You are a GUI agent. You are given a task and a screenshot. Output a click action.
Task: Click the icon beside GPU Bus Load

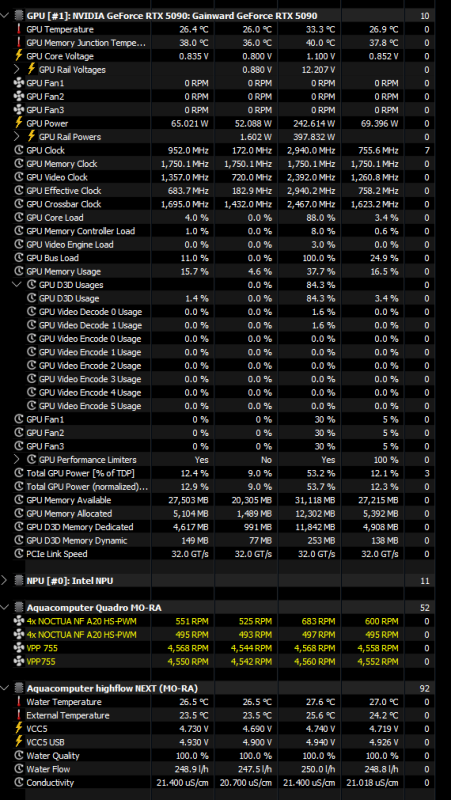(19, 258)
